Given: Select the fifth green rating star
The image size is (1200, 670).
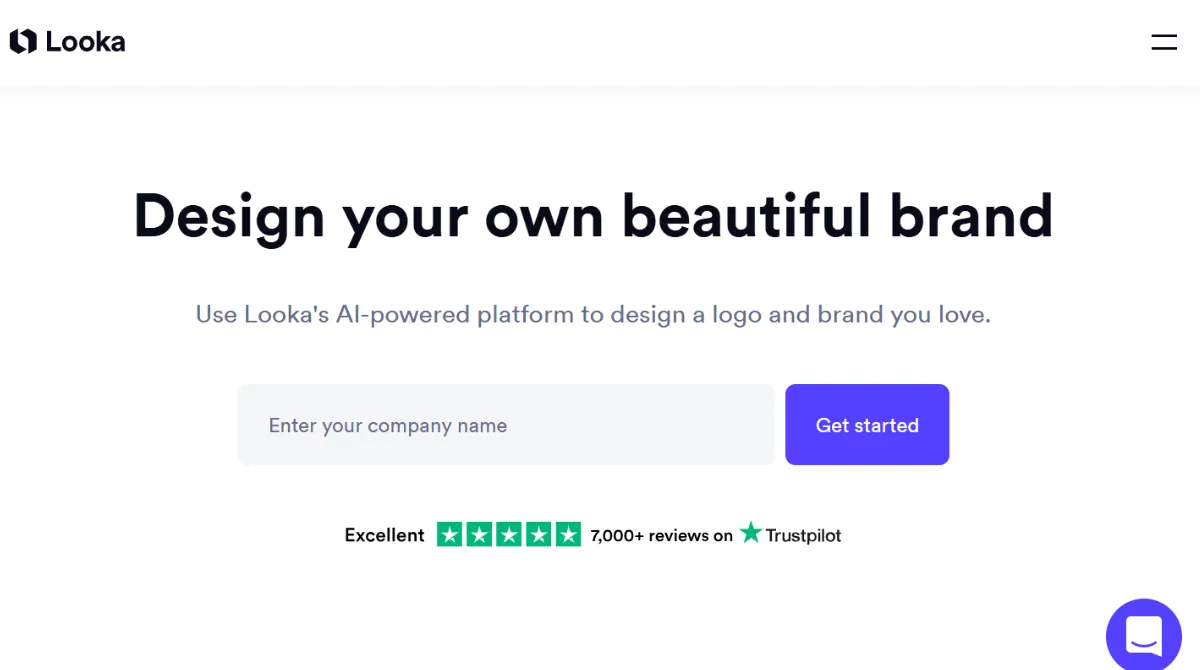Looking at the screenshot, I should [x=568, y=535].
